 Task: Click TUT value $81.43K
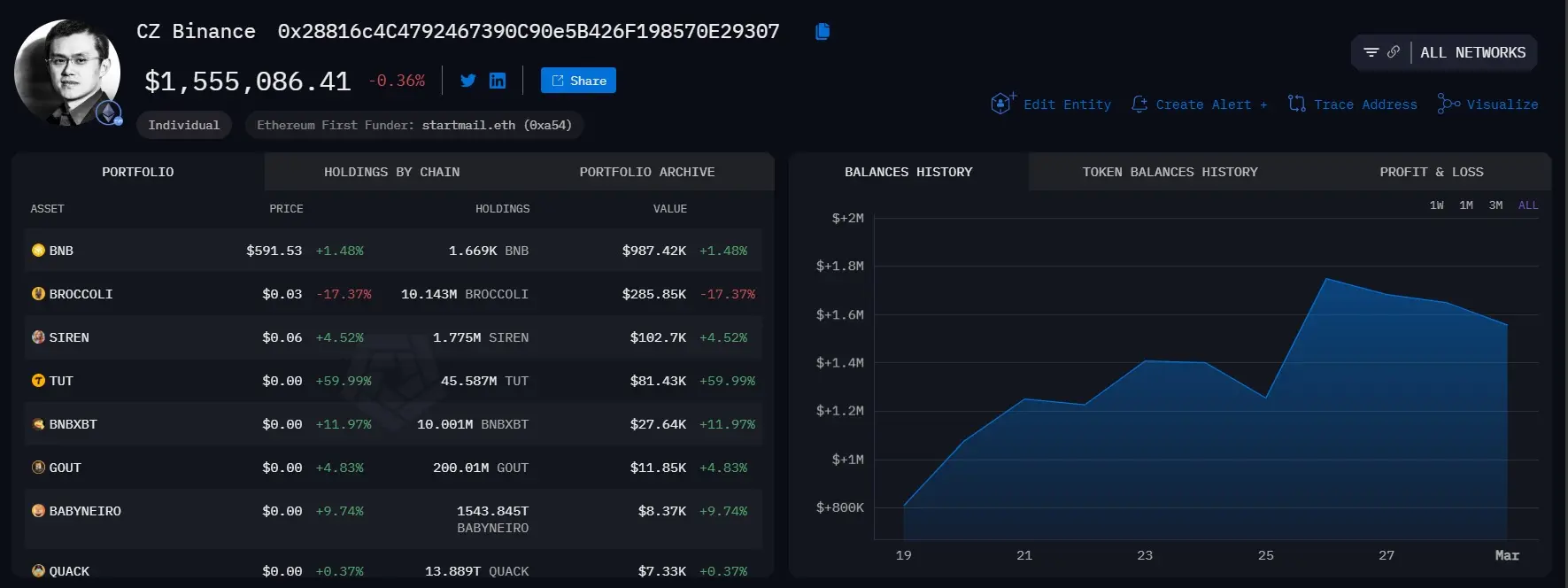(x=658, y=381)
